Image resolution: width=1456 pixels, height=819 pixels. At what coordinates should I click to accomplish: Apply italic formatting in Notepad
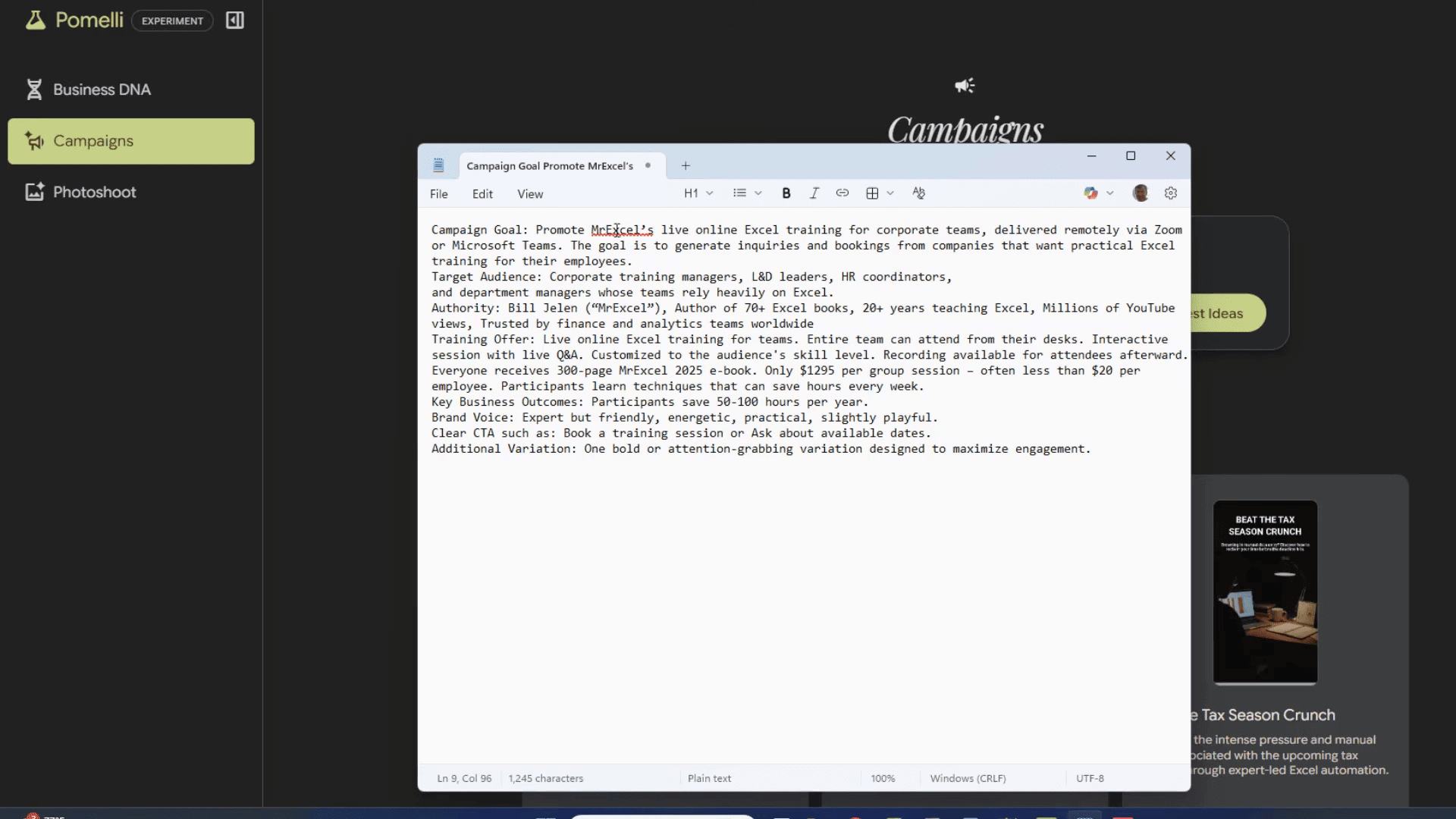click(x=814, y=193)
